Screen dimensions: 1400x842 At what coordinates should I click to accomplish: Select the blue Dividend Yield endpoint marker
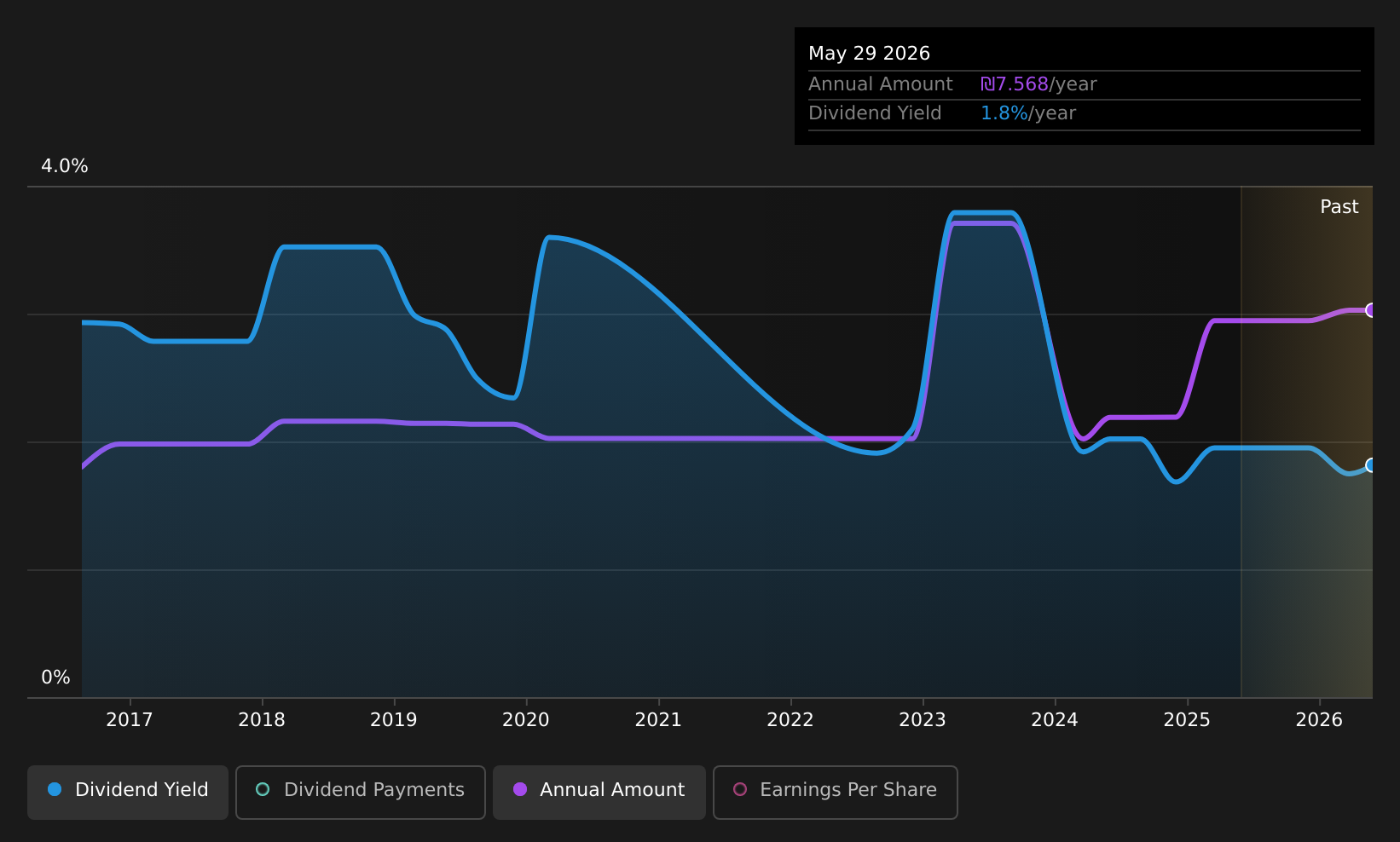pyautogui.click(x=1371, y=465)
